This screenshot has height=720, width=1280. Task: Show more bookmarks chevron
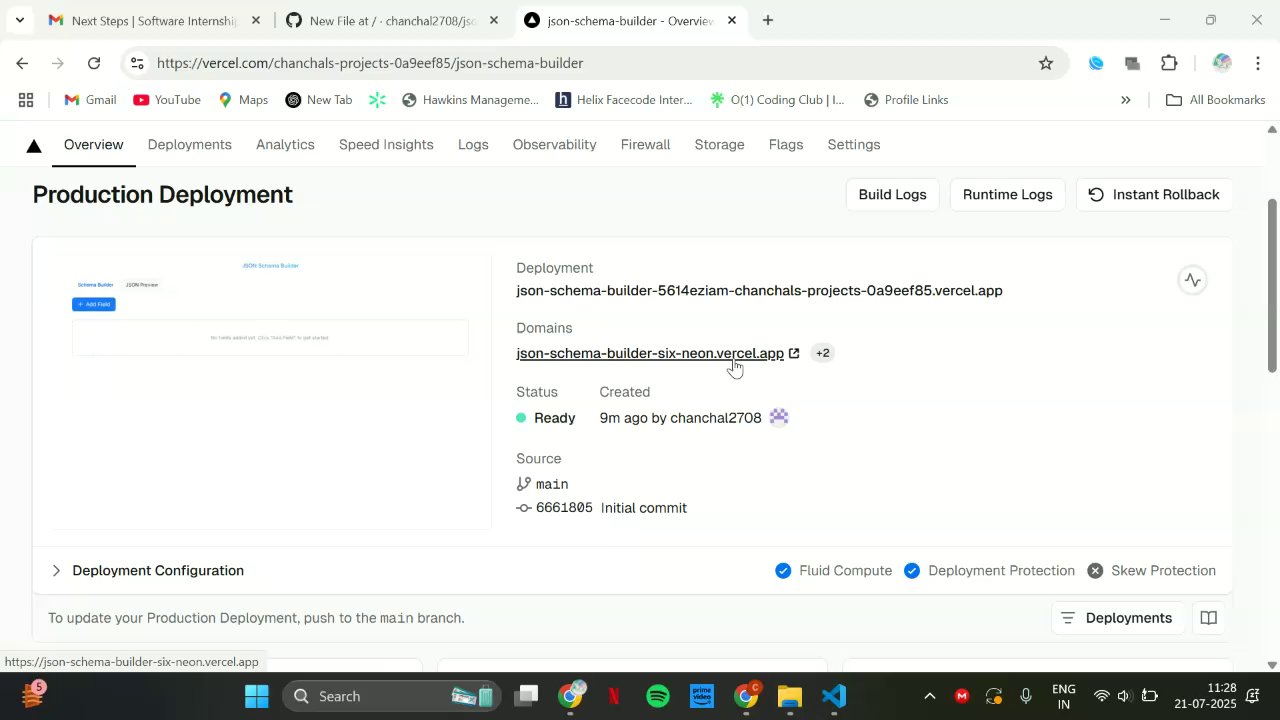point(1125,100)
